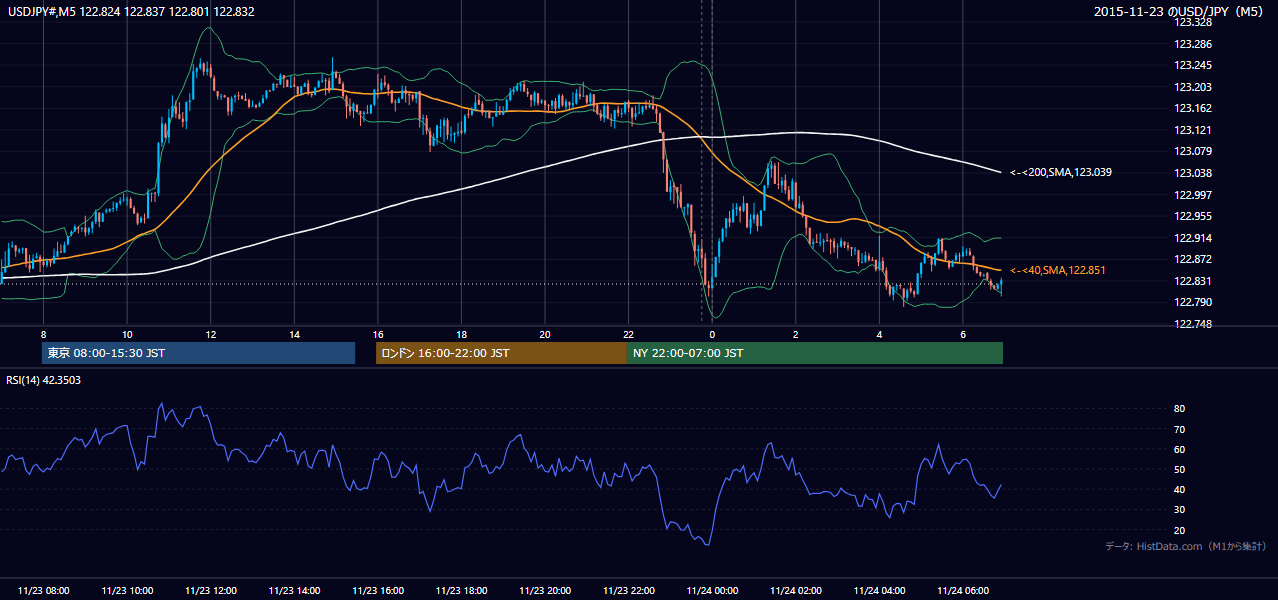This screenshot has height=600, width=1278.
Task: Click price axis label 122.748
Action: pos(1194,324)
